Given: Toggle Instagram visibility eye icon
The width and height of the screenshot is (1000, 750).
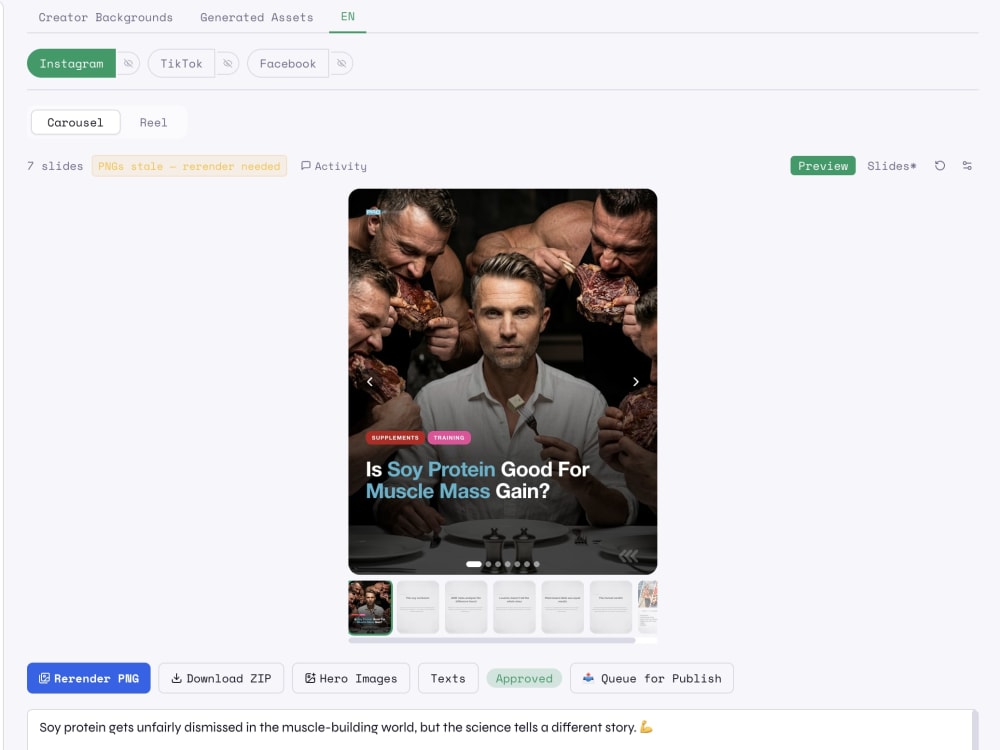Looking at the screenshot, I should (128, 64).
